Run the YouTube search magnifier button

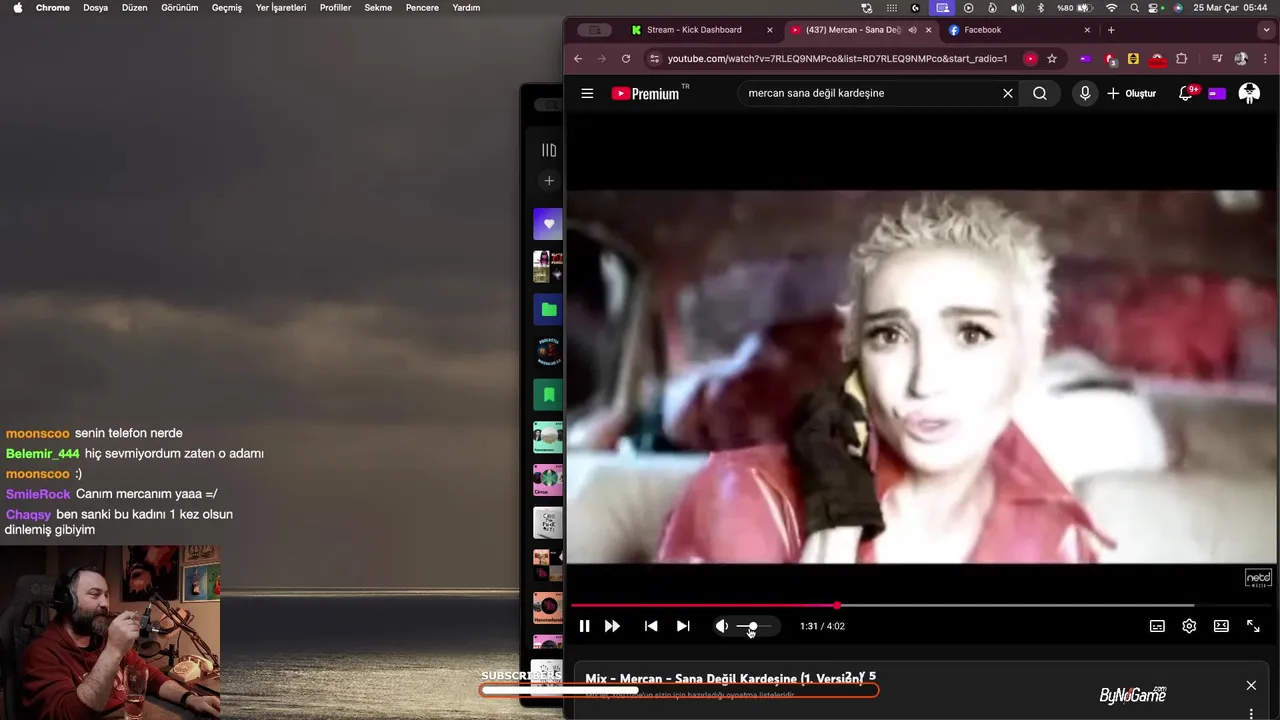point(1040,93)
